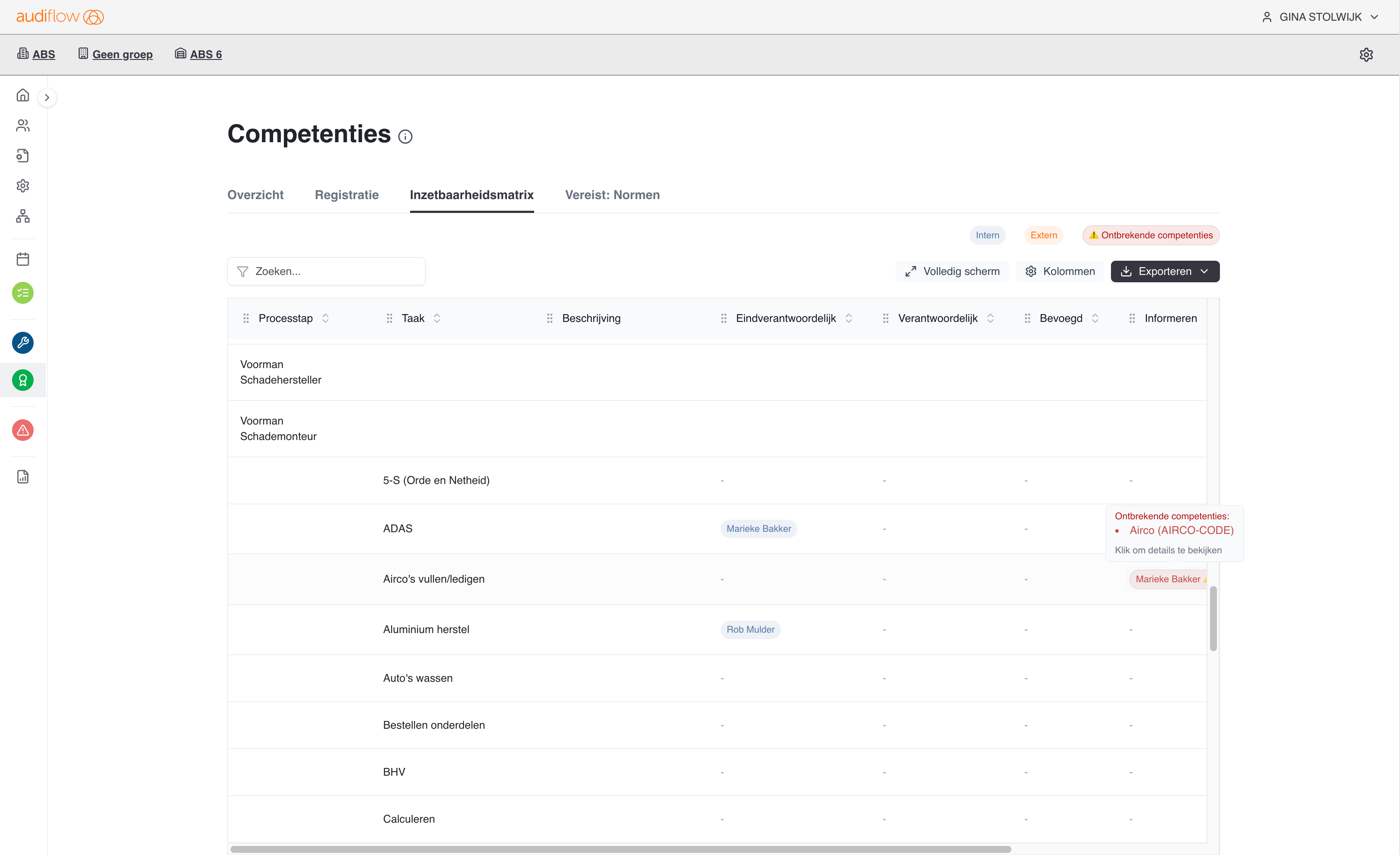Open the red warning triangle sidebar icon
Screen dimensions: 1400x855
click(x=23, y=431)
